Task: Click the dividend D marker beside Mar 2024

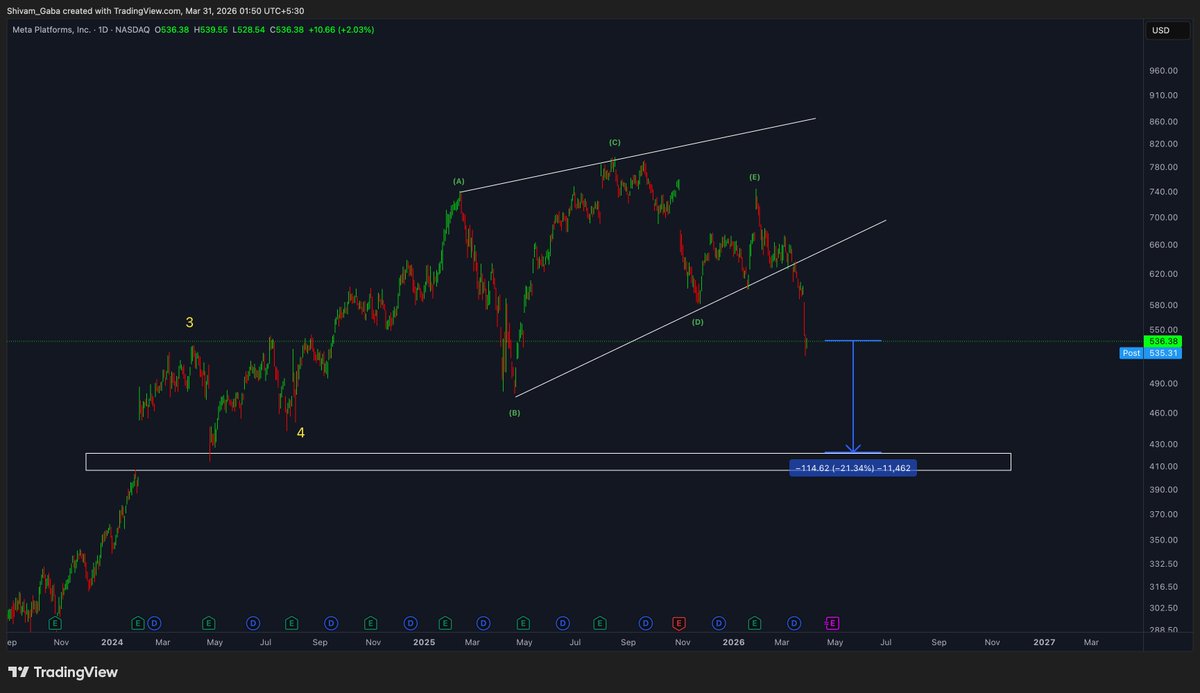Action: (154, 622)
